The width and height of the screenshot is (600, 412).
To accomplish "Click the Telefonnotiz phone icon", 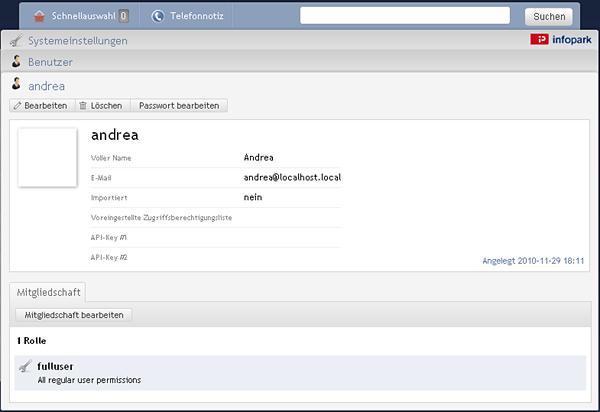I will [158, 16].
